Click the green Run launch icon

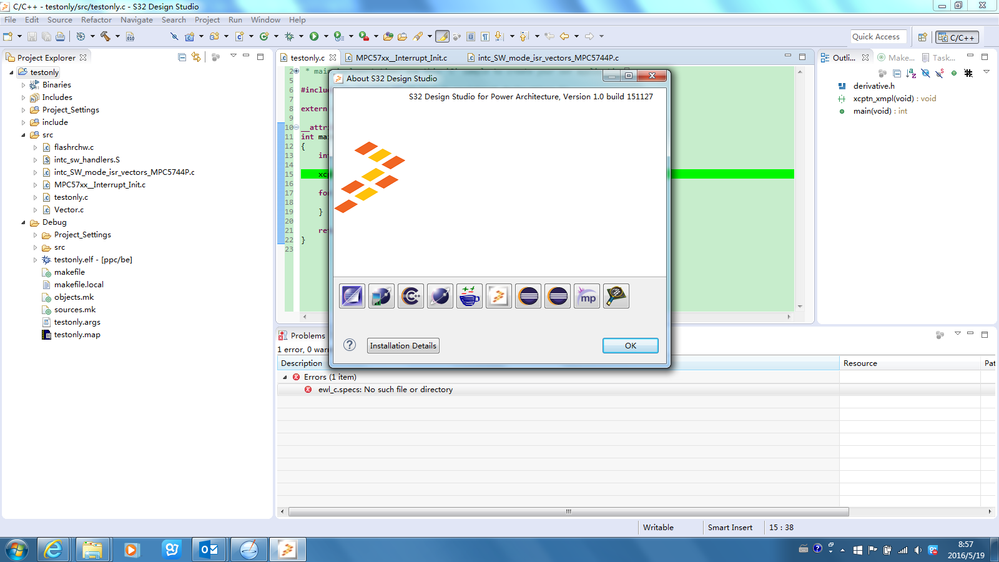click(313, 36)
